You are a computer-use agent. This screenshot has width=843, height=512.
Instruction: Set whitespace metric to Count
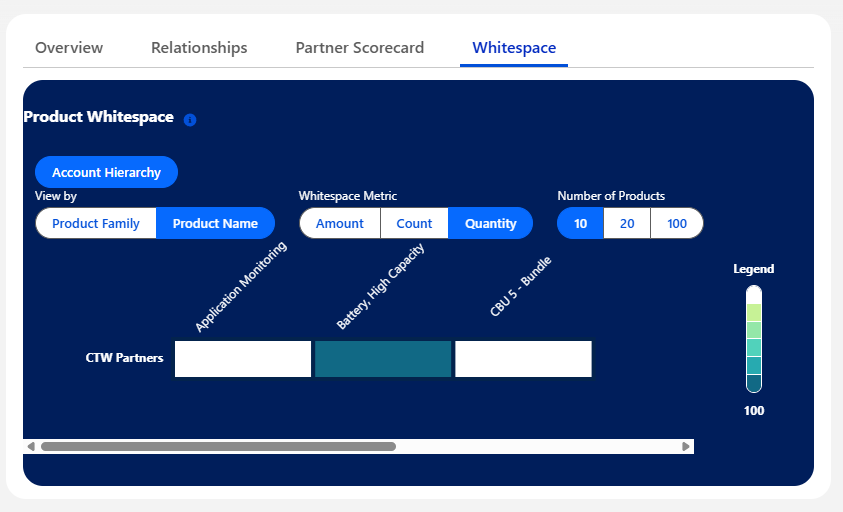(x=414, y=223)
